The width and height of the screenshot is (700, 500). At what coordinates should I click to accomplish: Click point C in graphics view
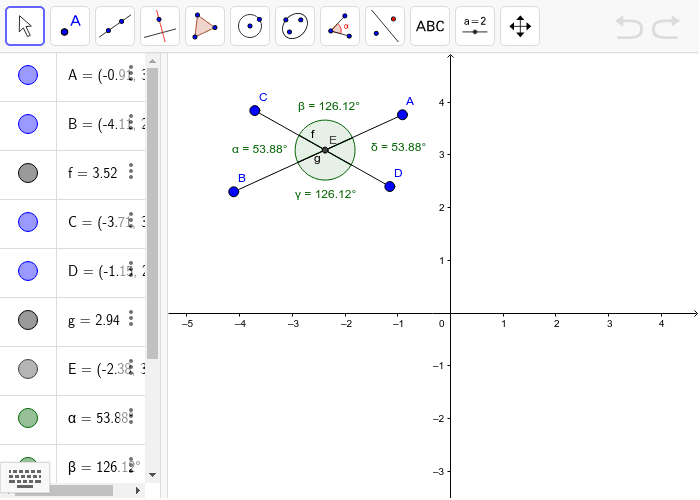pyautogui.click(x=254, y=110)
